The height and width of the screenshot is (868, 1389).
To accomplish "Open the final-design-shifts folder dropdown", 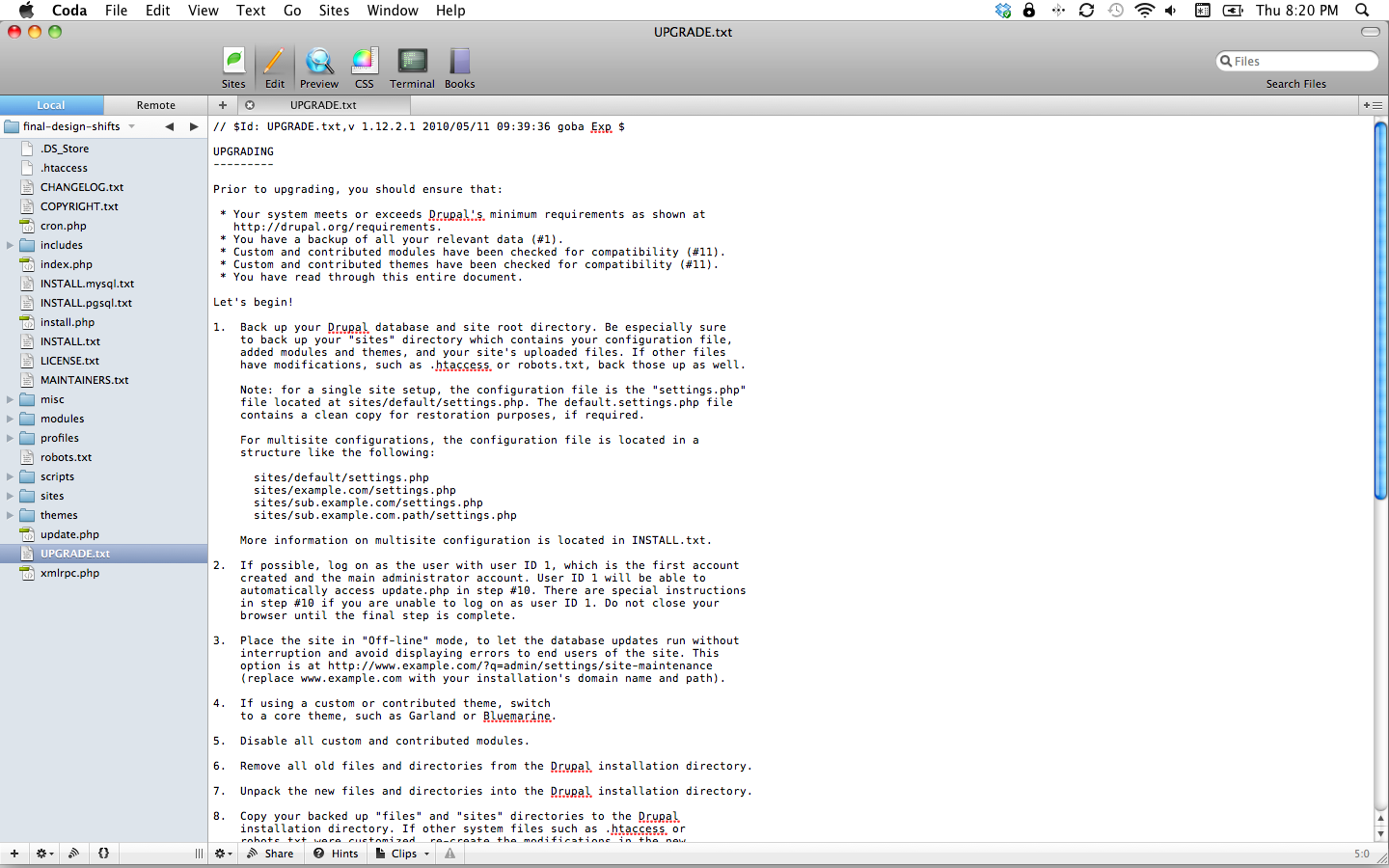I will click(x=70, y=126).
